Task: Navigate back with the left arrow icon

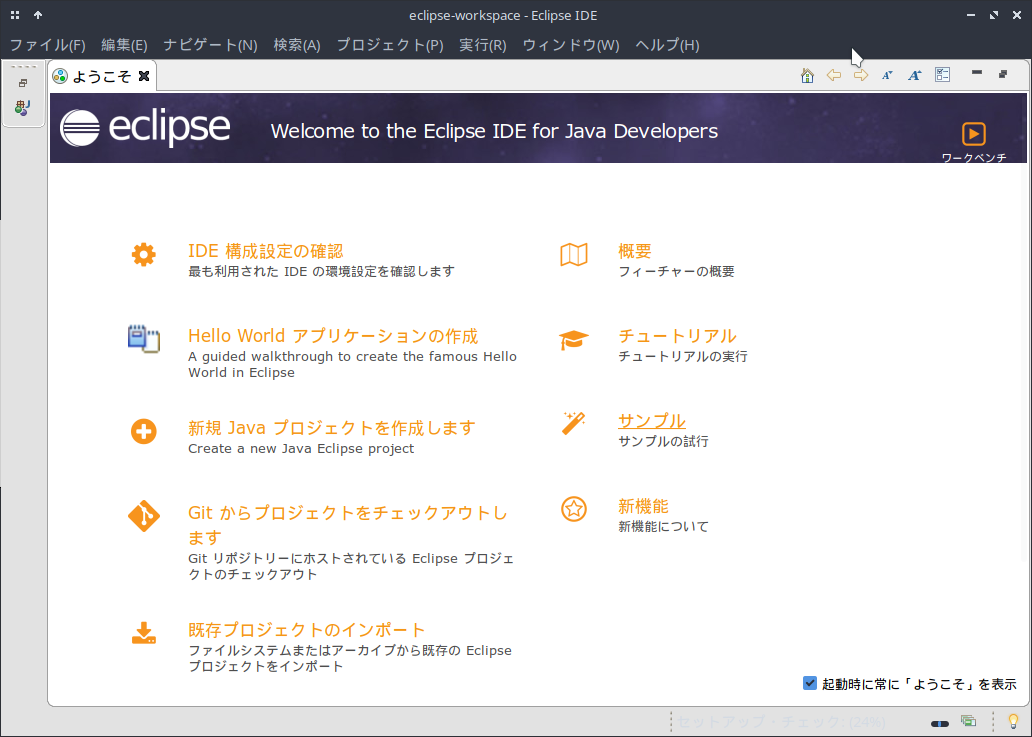Action: click(834, 75)
